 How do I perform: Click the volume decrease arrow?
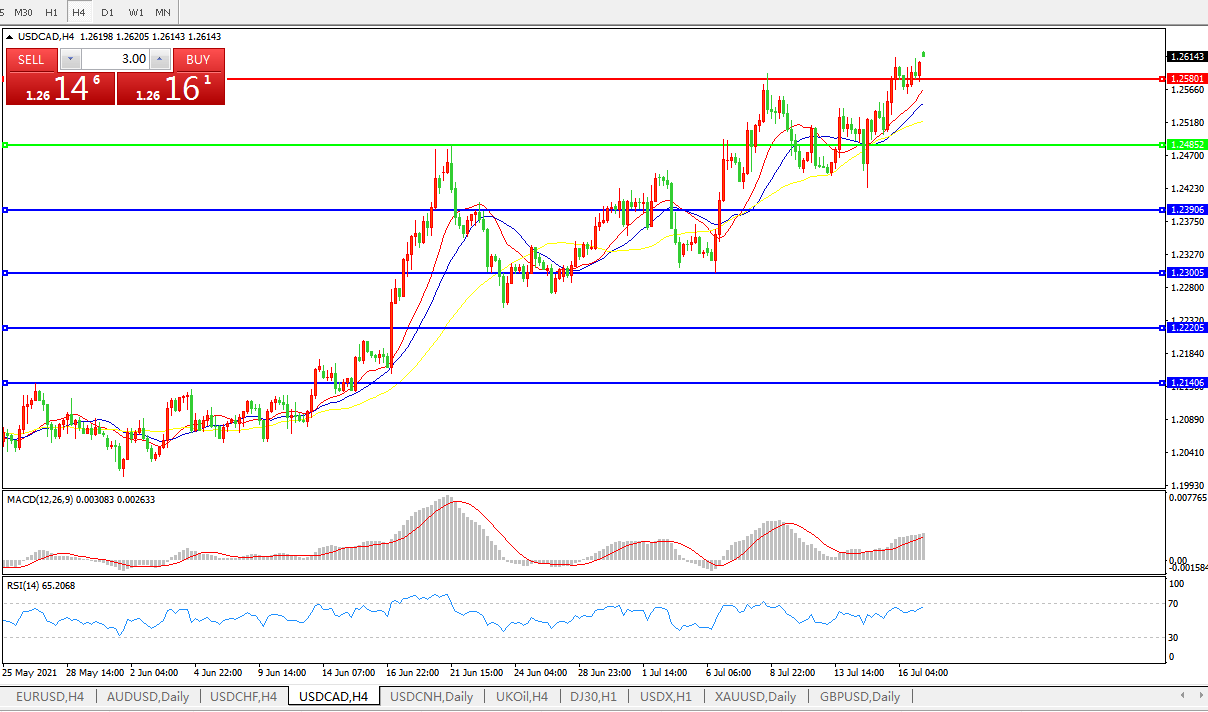(68, 59)
